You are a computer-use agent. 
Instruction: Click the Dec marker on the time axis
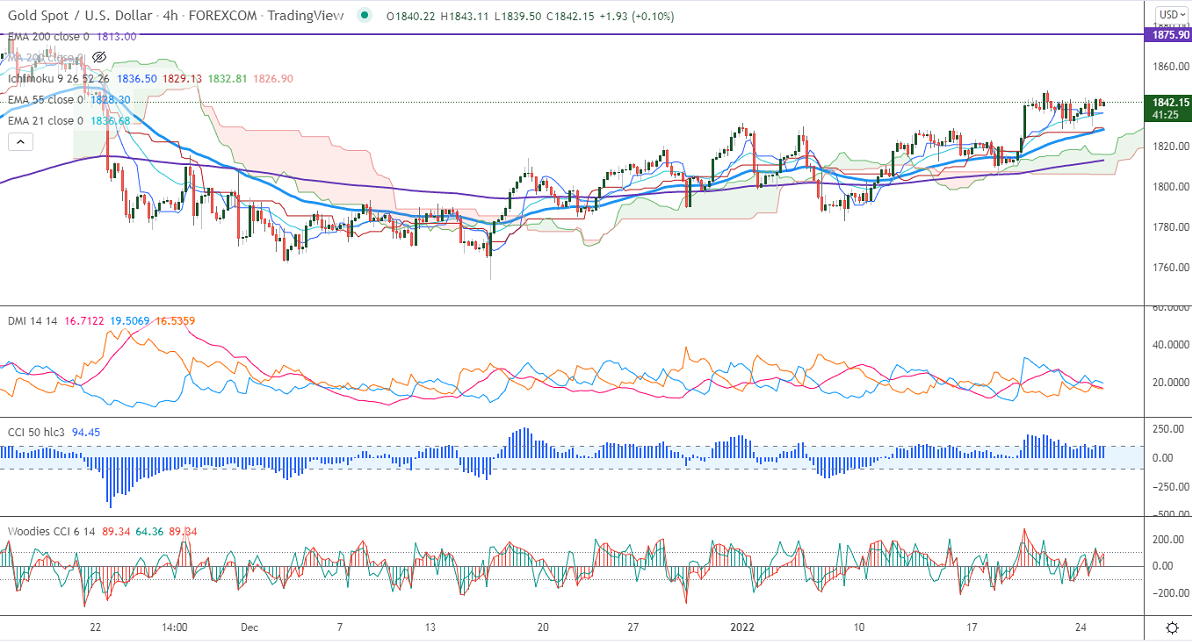click(x=249, y=628)
